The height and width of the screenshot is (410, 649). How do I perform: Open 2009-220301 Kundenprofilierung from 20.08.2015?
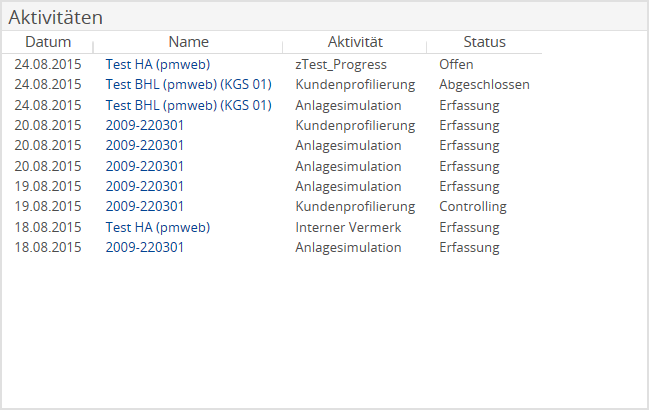145,125
